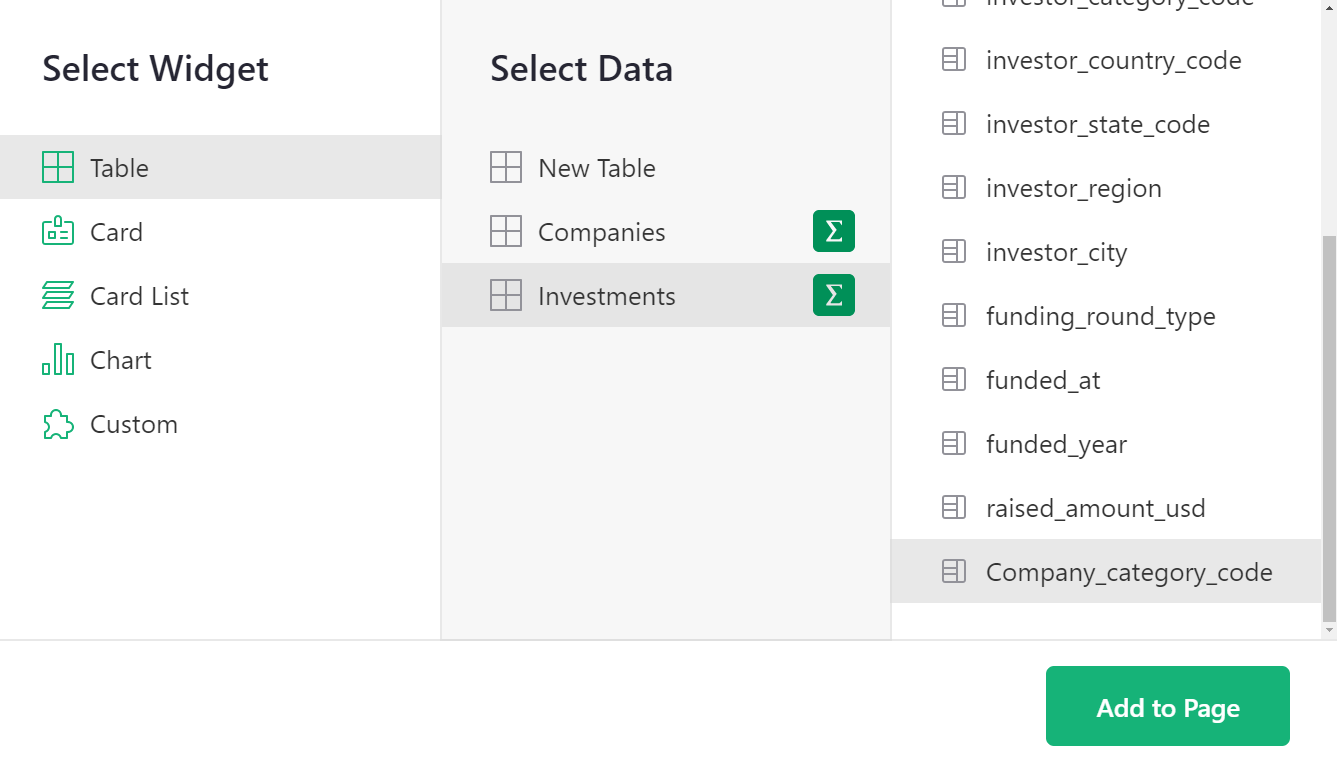The image size is (1337, 770).
Task: Click the funded_at column icon
Action: [954, 380]
